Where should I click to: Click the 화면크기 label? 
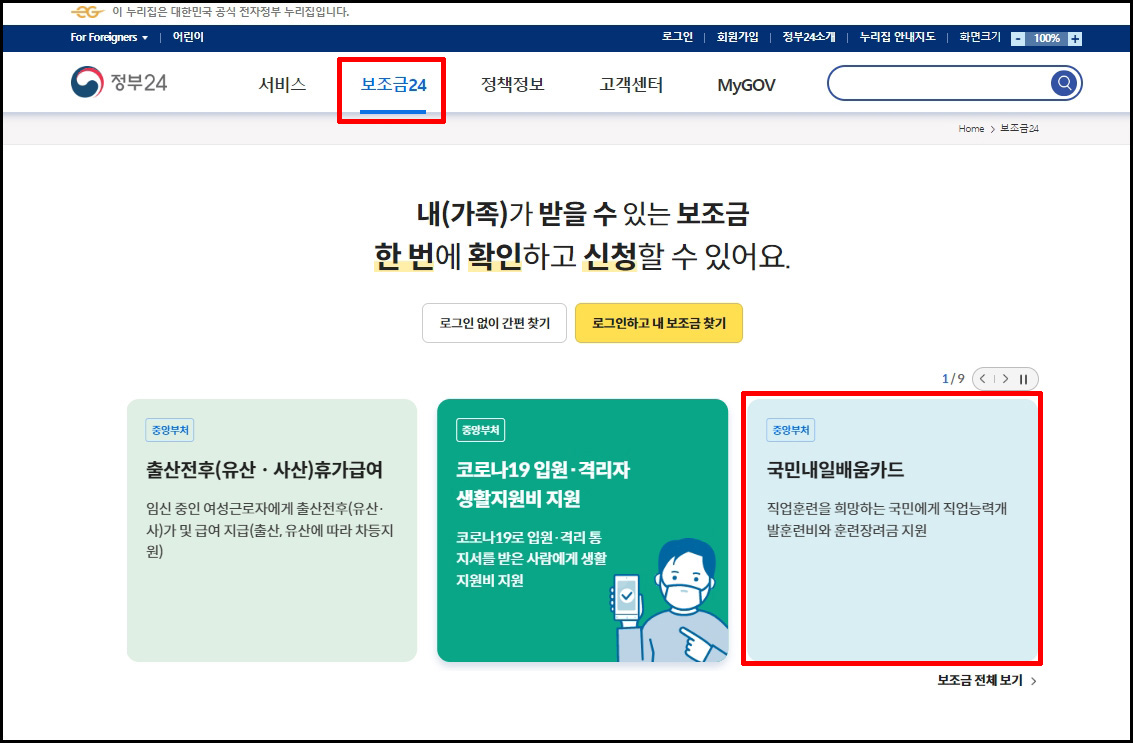tap(979, 37)
